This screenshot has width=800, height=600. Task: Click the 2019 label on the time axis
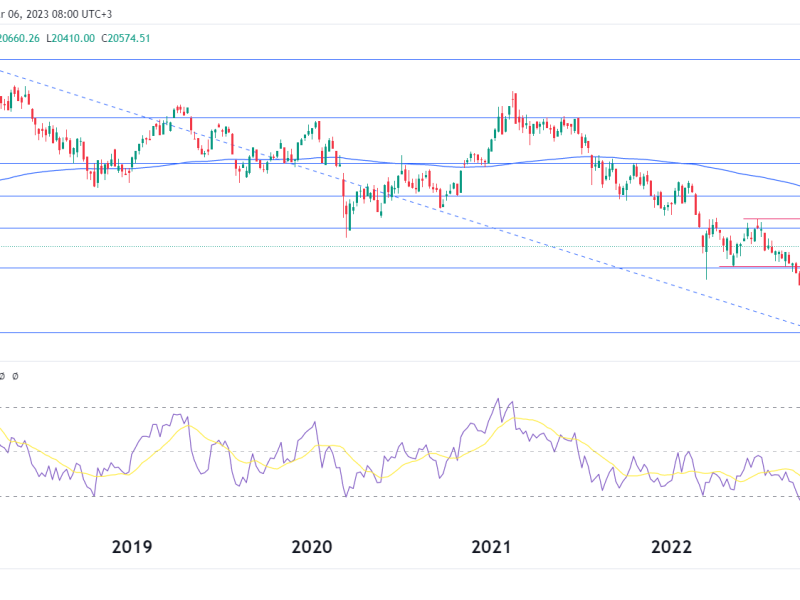point(132,547)
